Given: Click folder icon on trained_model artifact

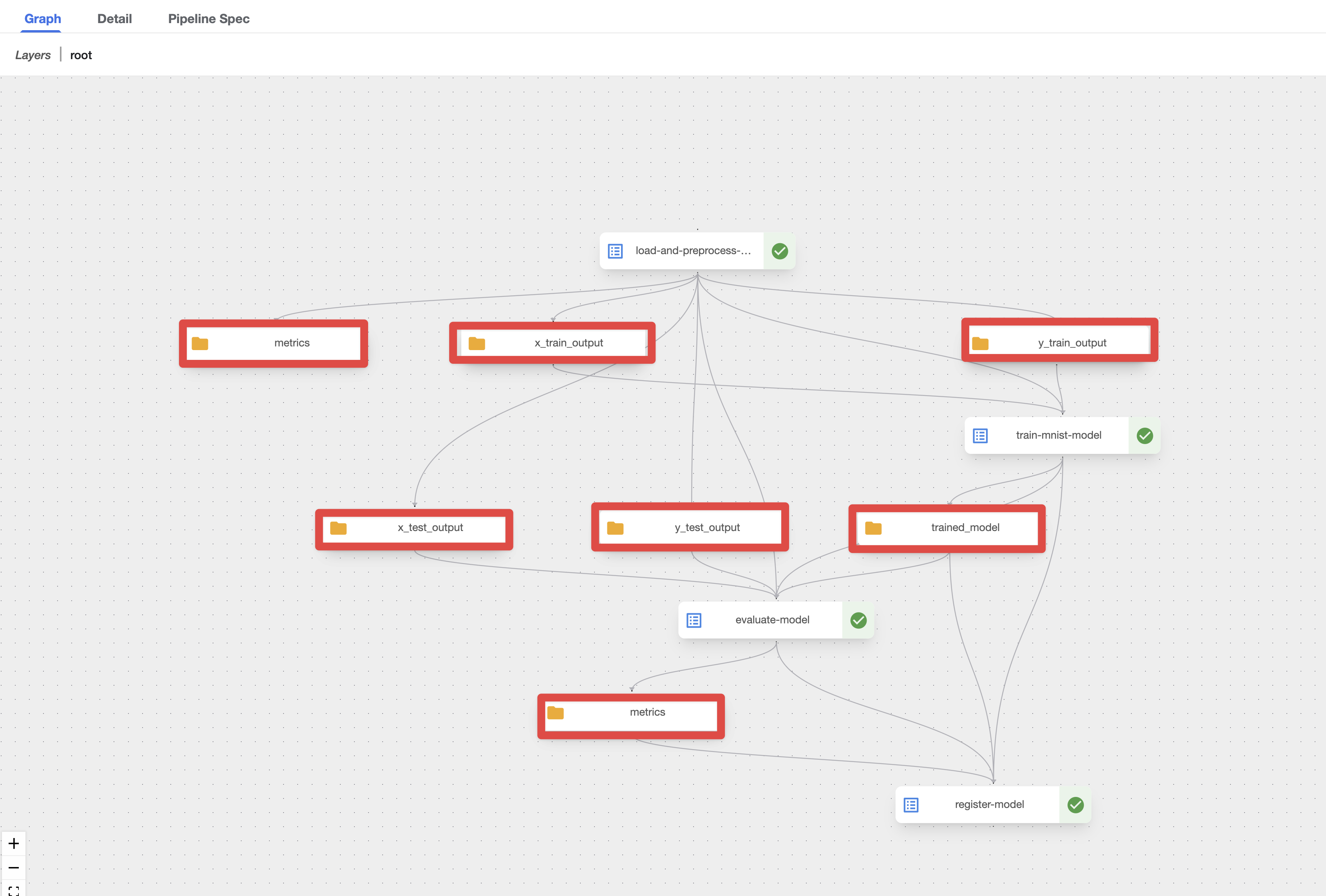Looking at the screenshot, I should 873,528.
